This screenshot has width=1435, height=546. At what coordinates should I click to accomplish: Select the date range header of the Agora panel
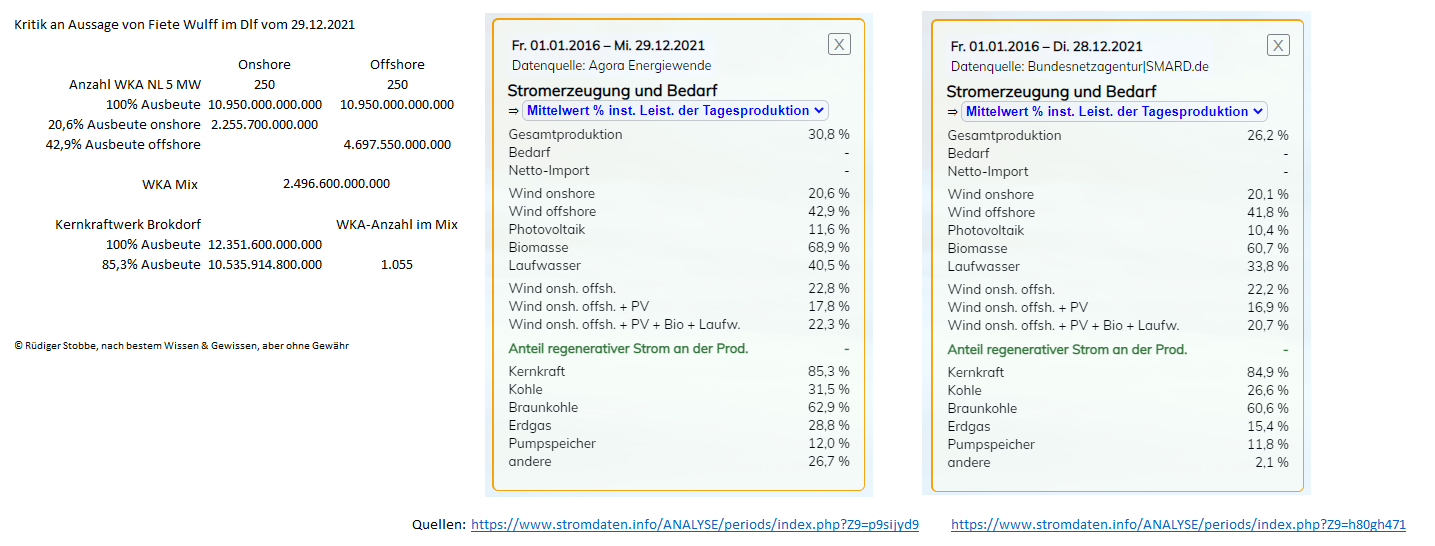point(608,46)
